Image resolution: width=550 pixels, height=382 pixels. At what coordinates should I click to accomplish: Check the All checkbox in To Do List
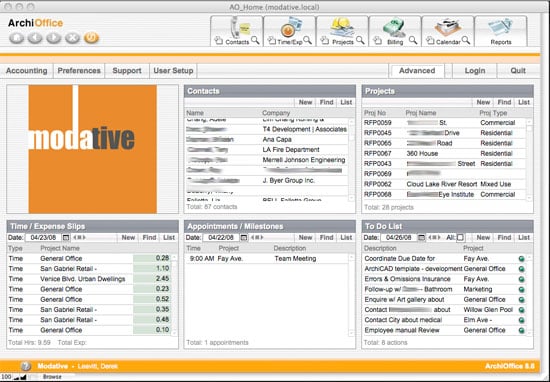(x=460, y=237)
